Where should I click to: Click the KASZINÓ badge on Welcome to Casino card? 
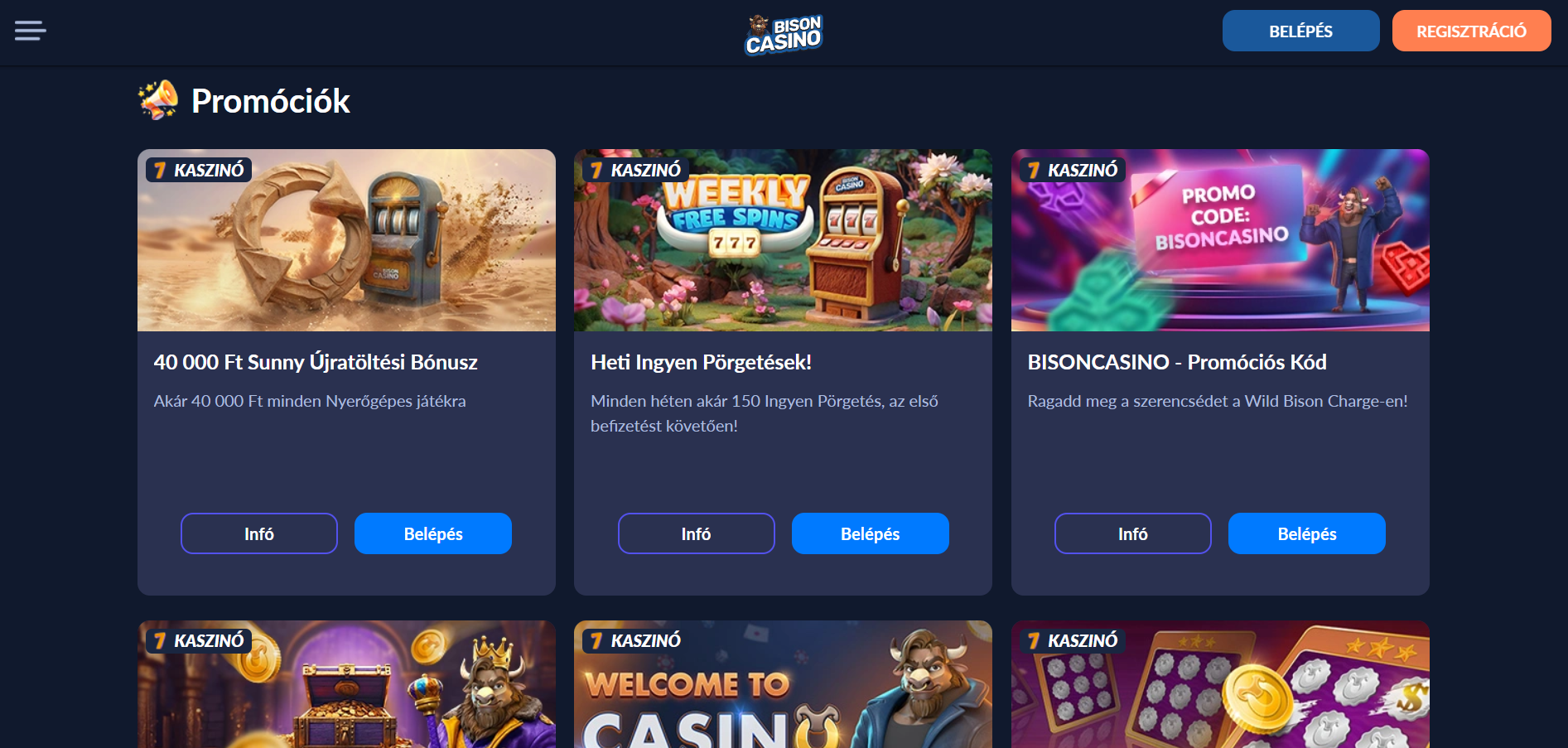pos(635,640)
